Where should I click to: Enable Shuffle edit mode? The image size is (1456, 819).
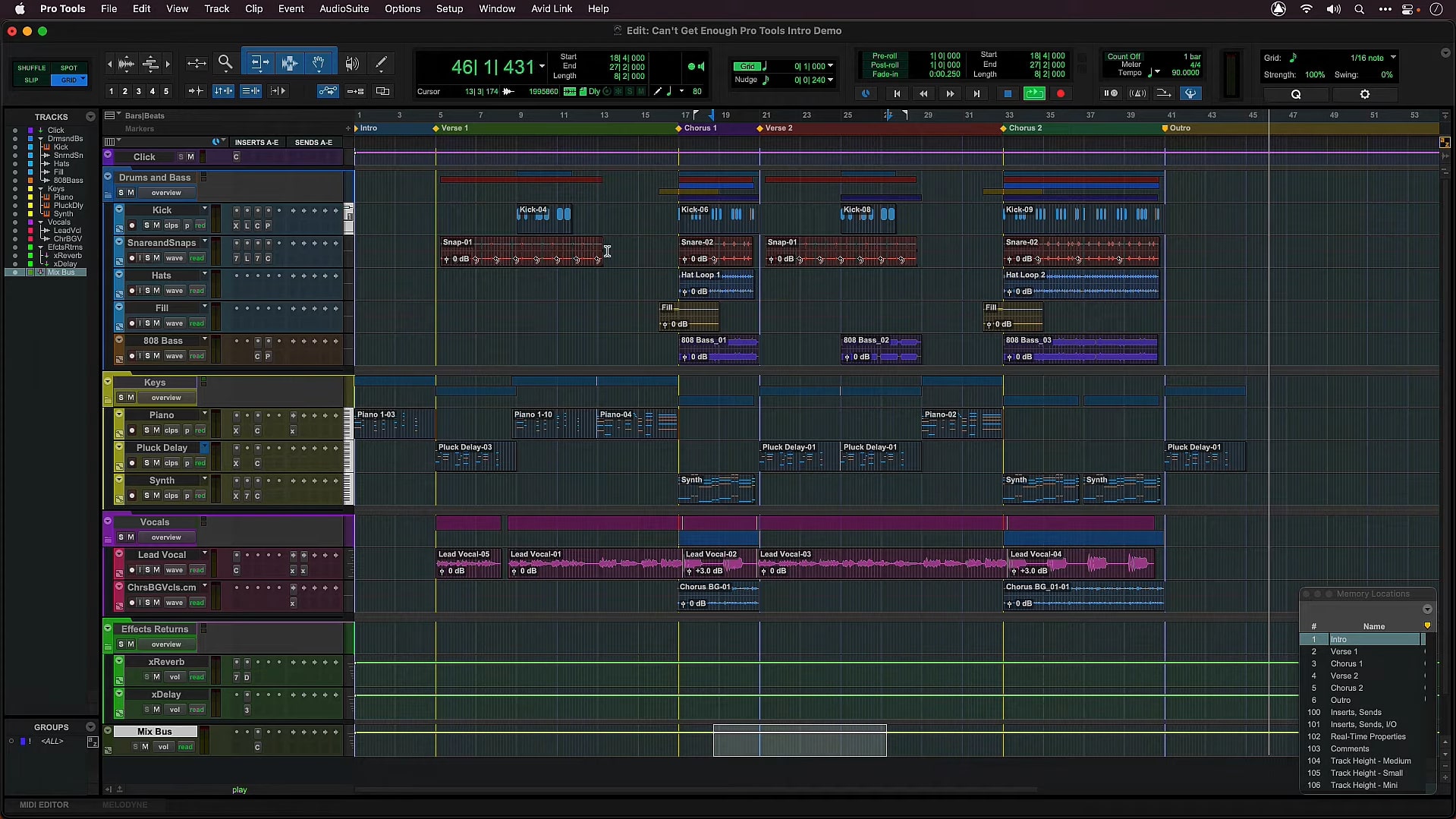point(31,68)
